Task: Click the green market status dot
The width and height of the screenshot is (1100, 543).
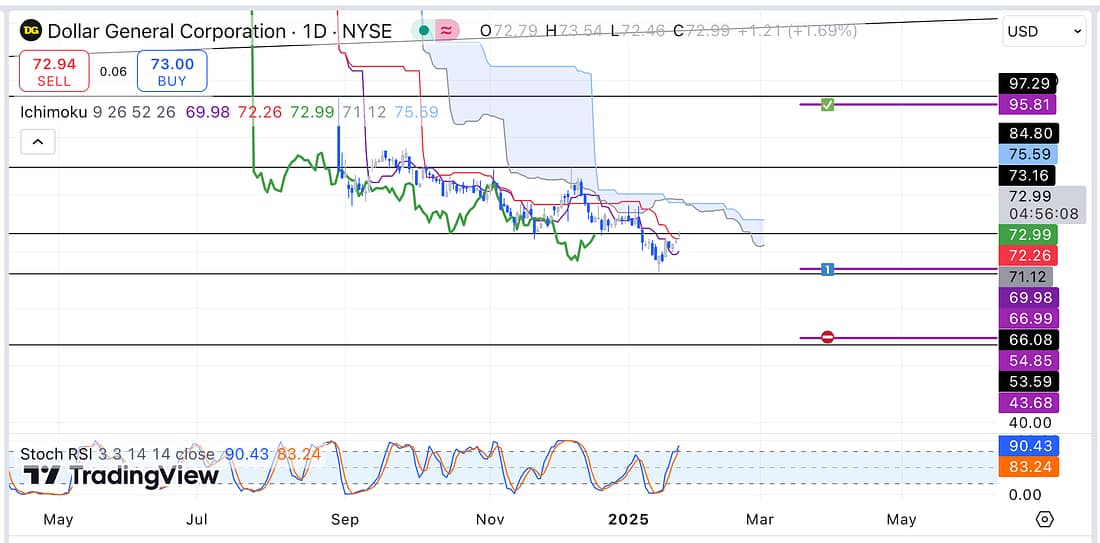Action: pos(425,31)
